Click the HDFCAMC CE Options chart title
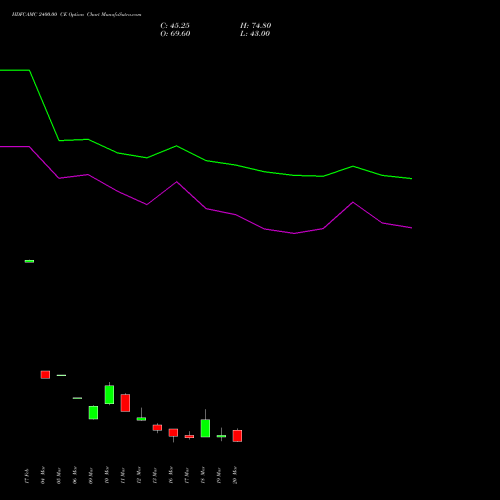This screenshot has width=500, height=500. [76, 15]
